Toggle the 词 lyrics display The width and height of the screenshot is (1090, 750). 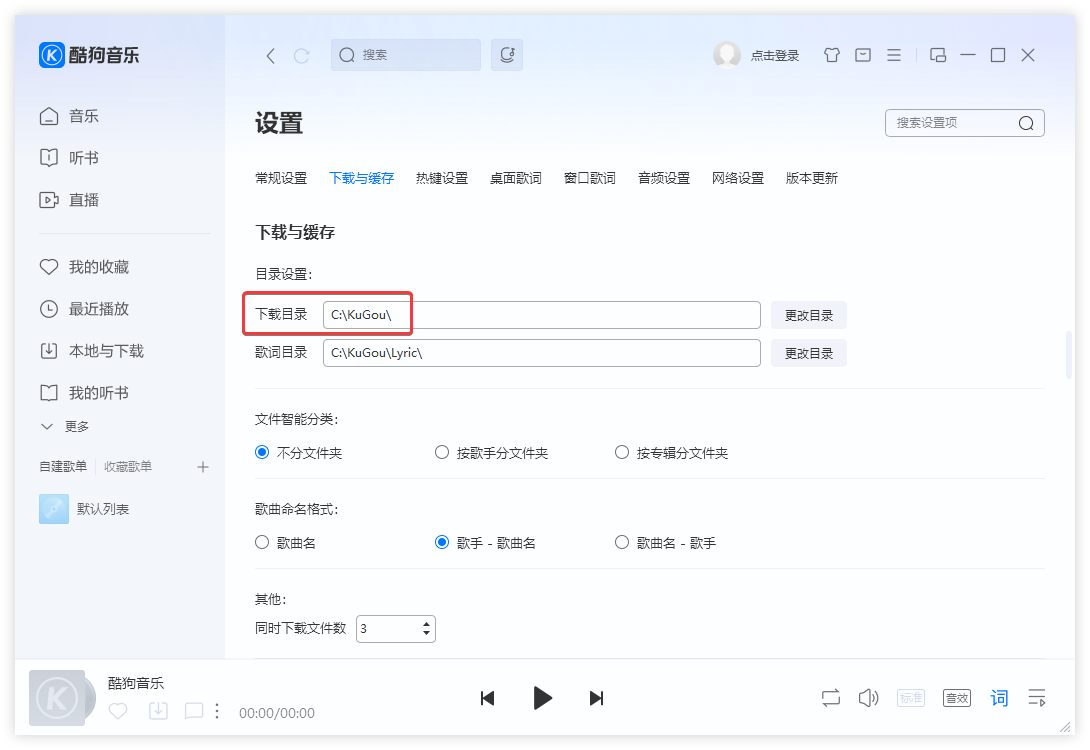click(999, 697)
